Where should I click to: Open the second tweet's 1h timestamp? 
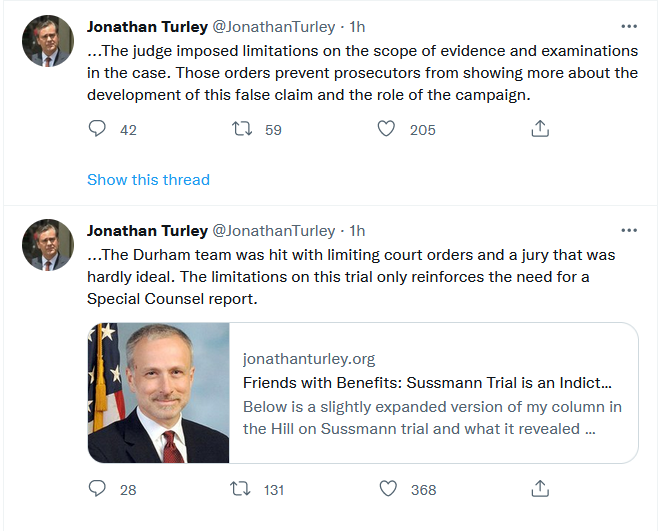point(356,231)
